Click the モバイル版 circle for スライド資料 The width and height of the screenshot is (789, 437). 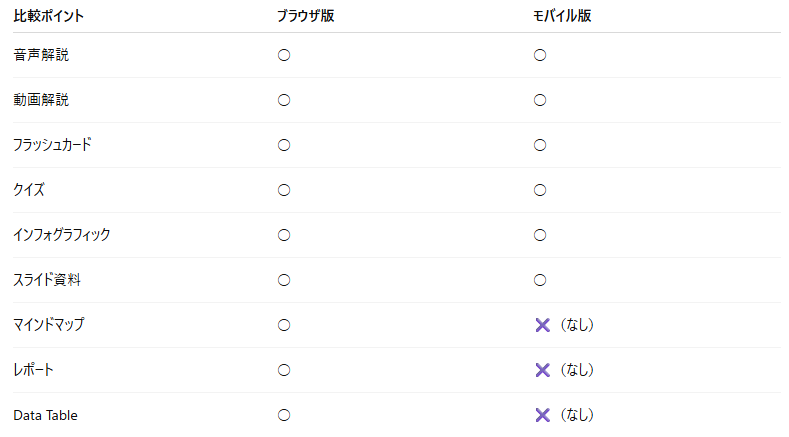point(540,280)
